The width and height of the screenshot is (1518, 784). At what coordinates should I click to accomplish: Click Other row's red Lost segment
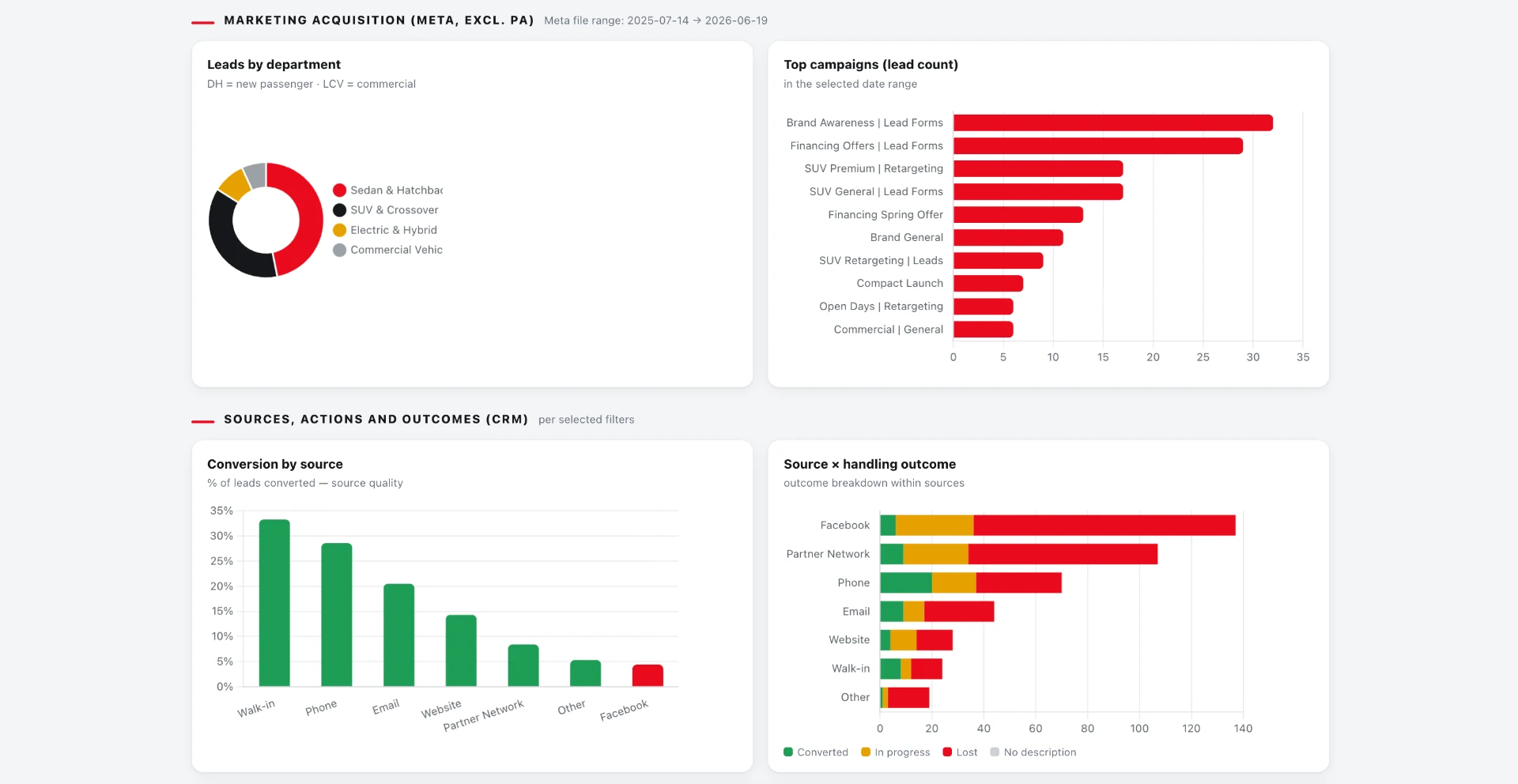[908, 698]
